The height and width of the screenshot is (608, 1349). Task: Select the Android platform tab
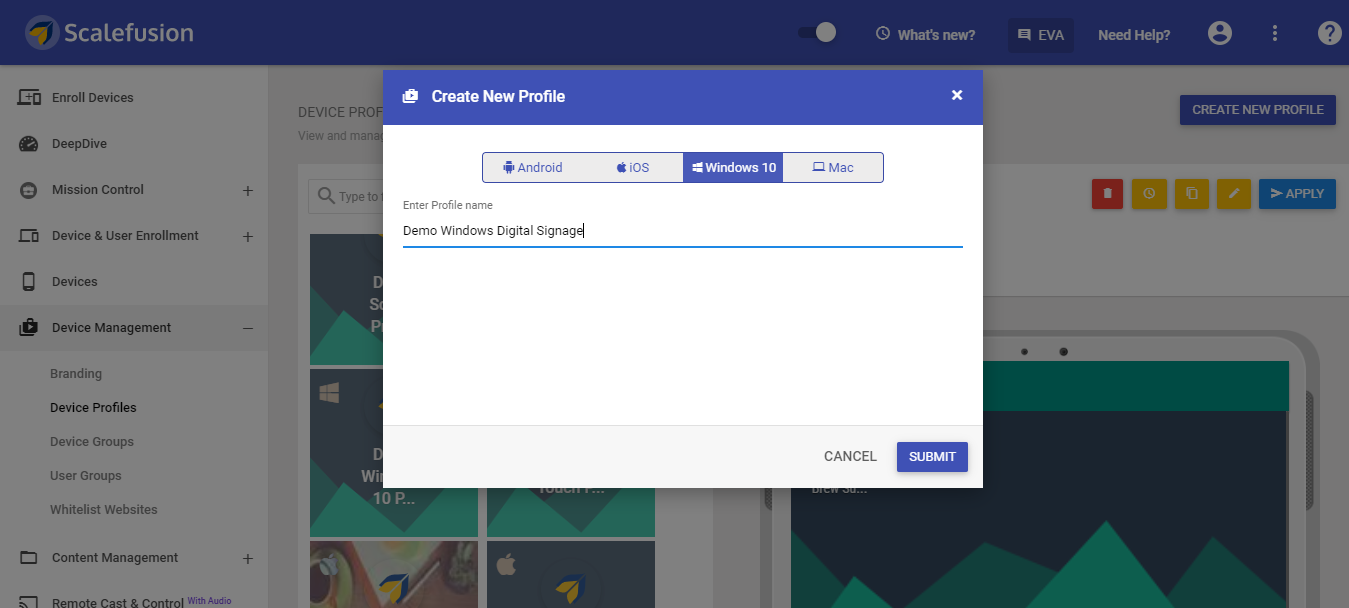[x=533, y=167]
